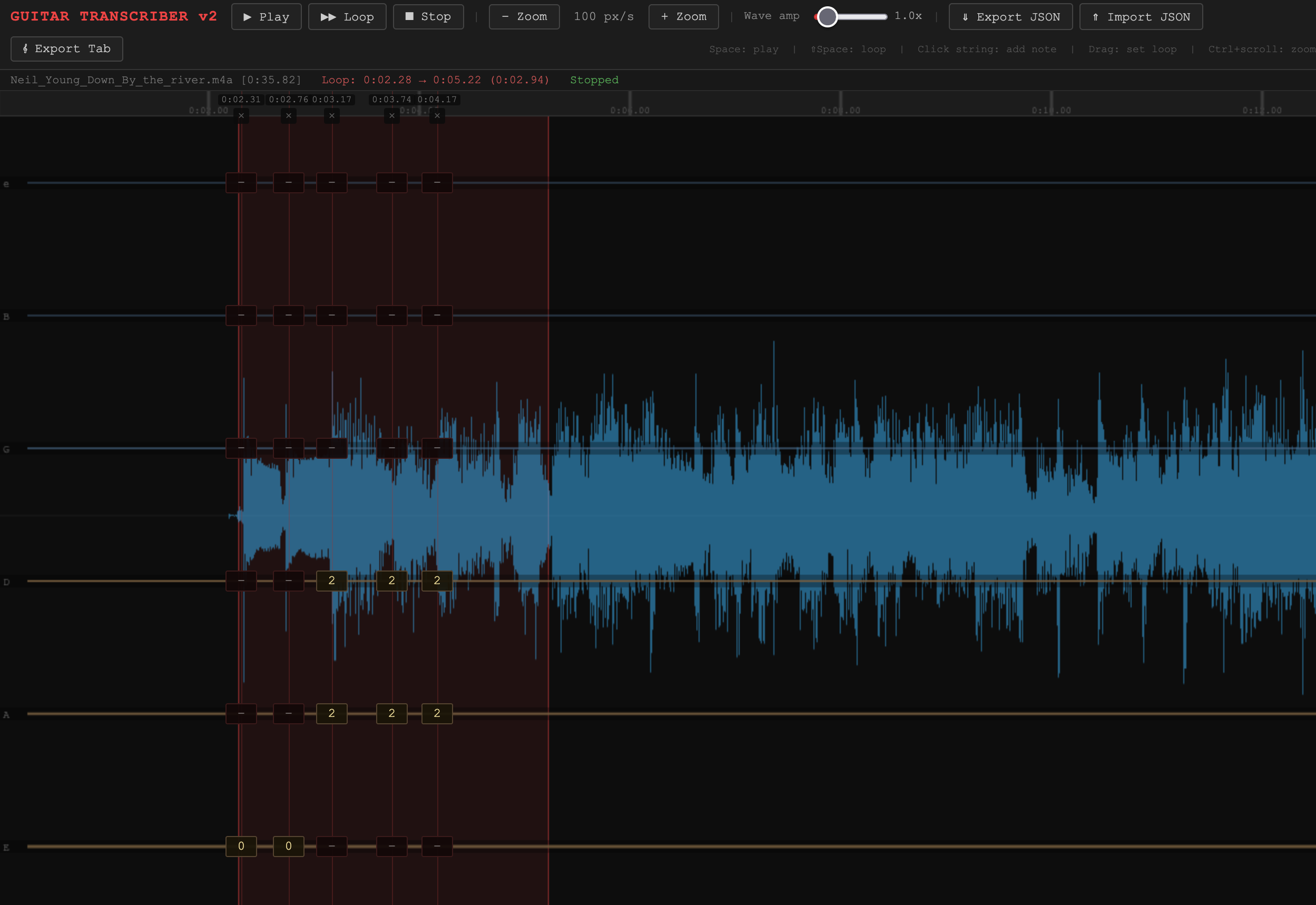Image resolution: width=1316 pixels, height=905 pixels.
Task: Edit the fret 2 note on A string at 0:03.17
Action: (332, 713)
